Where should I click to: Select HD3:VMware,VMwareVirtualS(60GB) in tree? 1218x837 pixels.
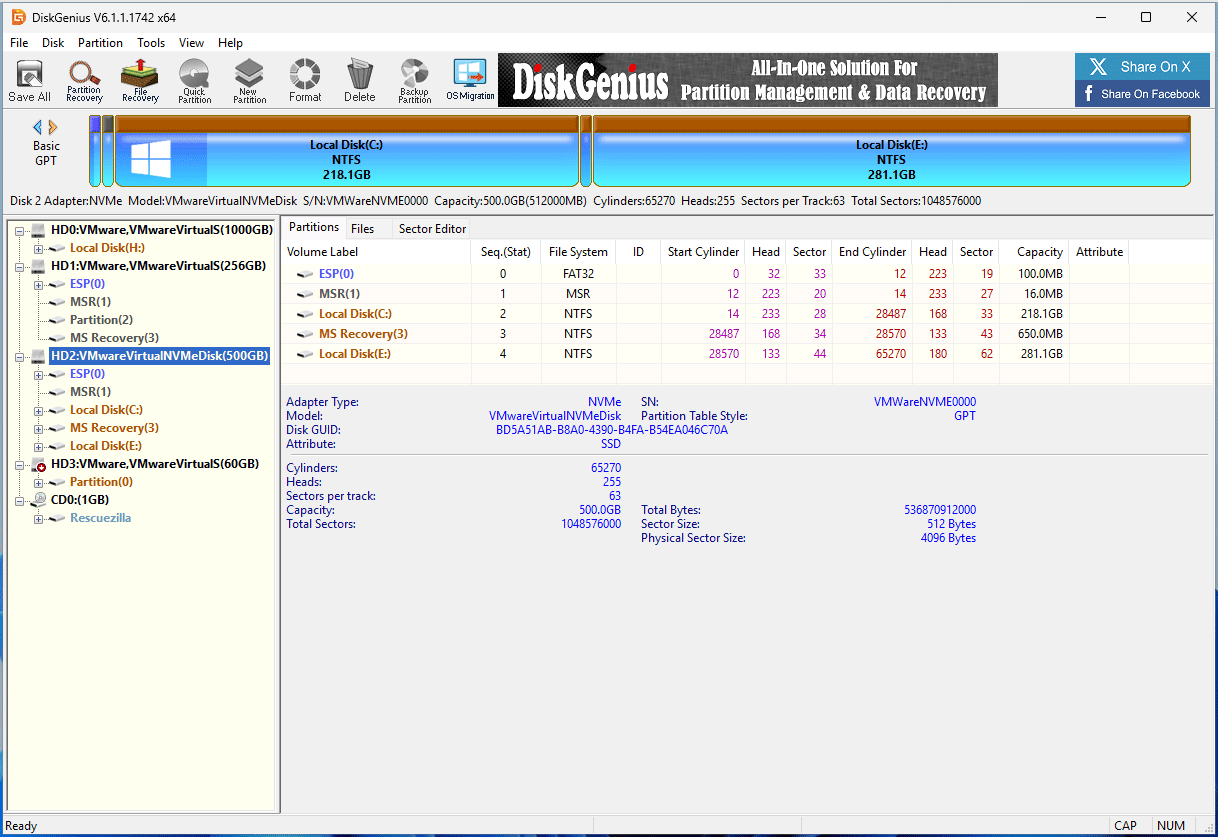tap(155, 464)
